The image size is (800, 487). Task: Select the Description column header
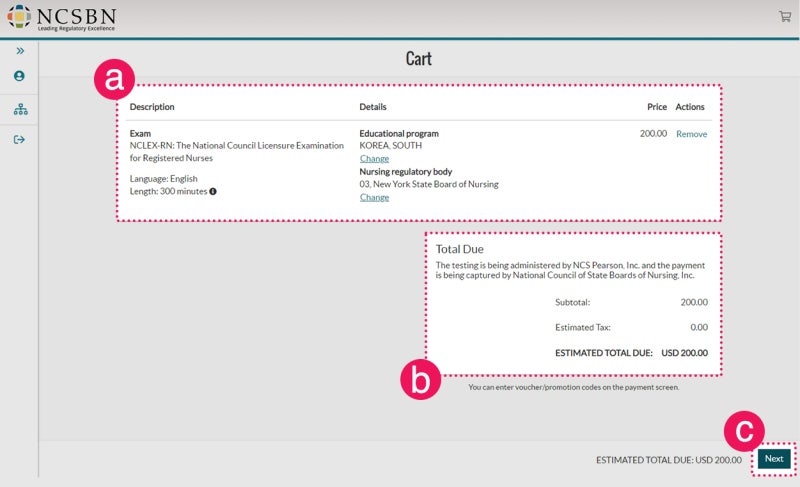[152, 107]
